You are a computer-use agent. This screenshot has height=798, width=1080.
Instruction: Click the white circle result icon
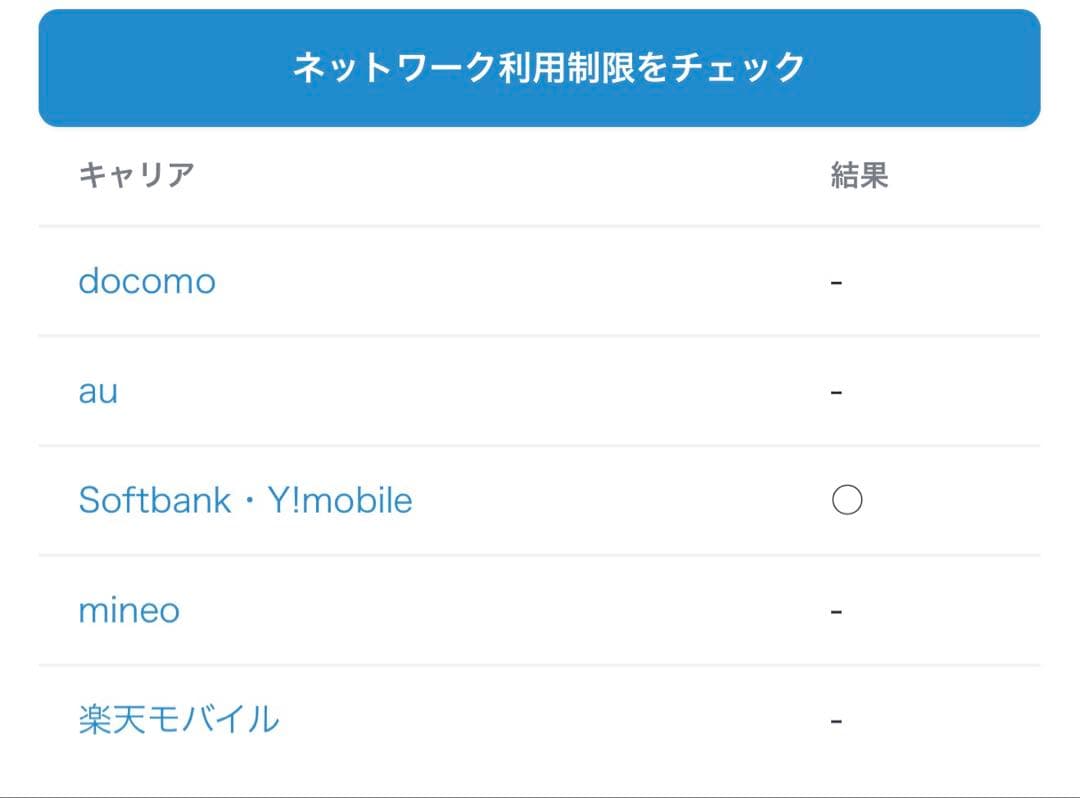(x=847, y=500)
